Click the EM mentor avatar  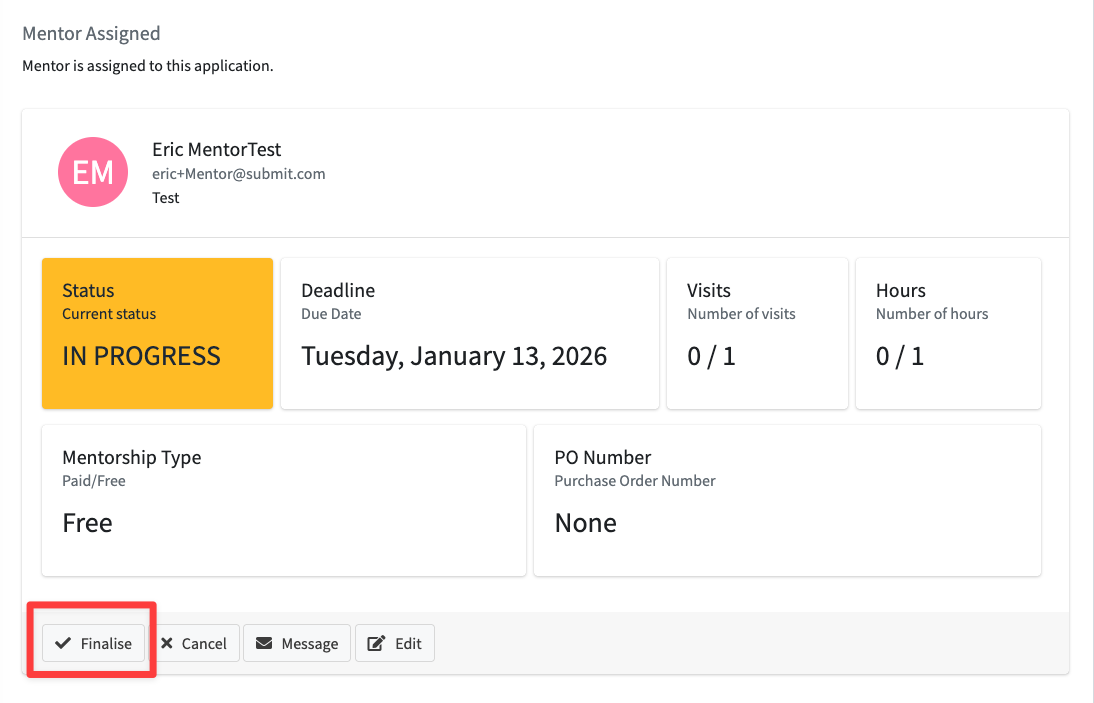[93, 173]
